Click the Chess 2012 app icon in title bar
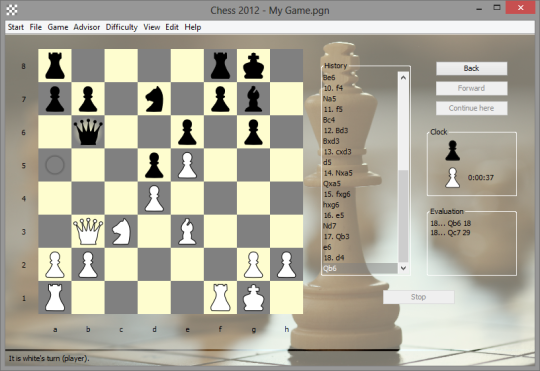This screenshot has width=540, height=371. pyautogui.click(x=12, y=10)
